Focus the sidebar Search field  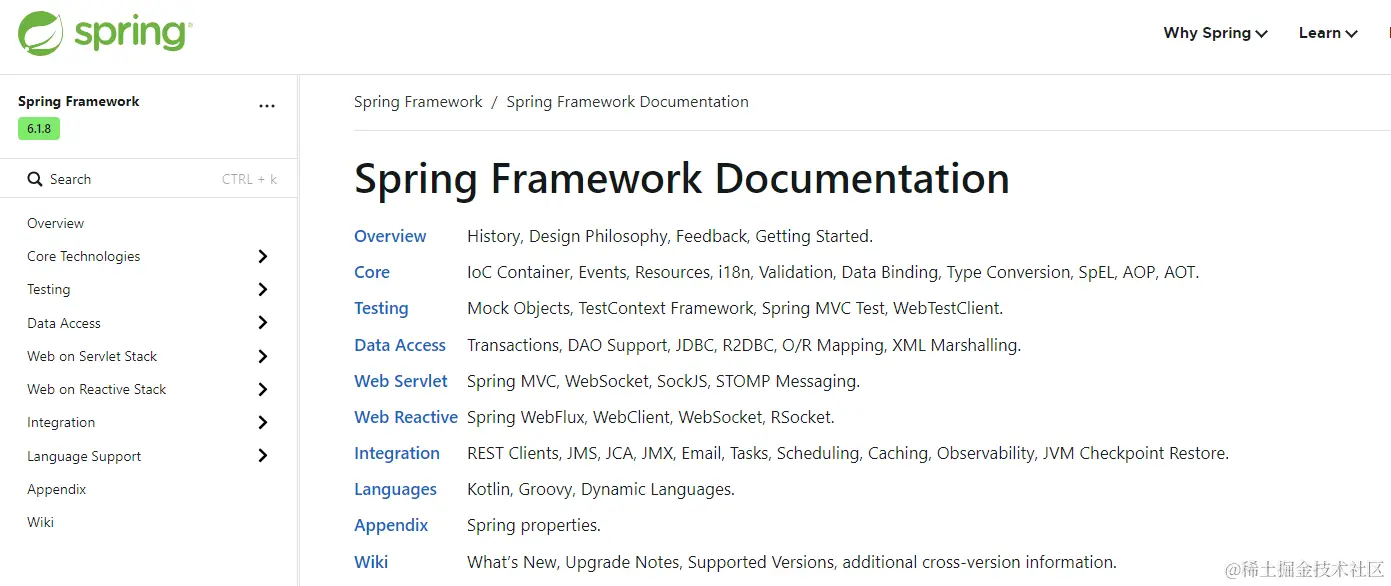point(149,179)
